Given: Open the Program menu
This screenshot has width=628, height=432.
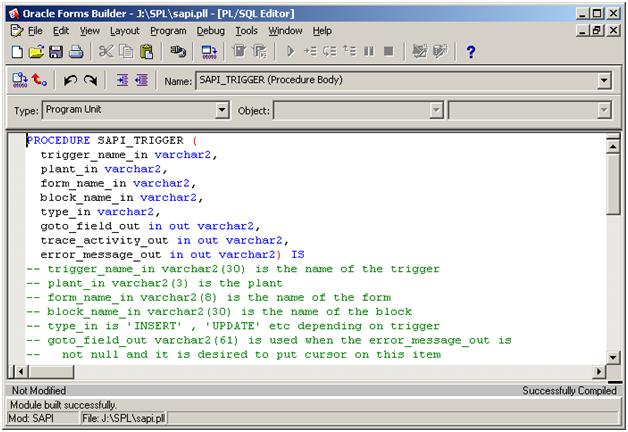Looking at the screenshot, I should [168, 31].
